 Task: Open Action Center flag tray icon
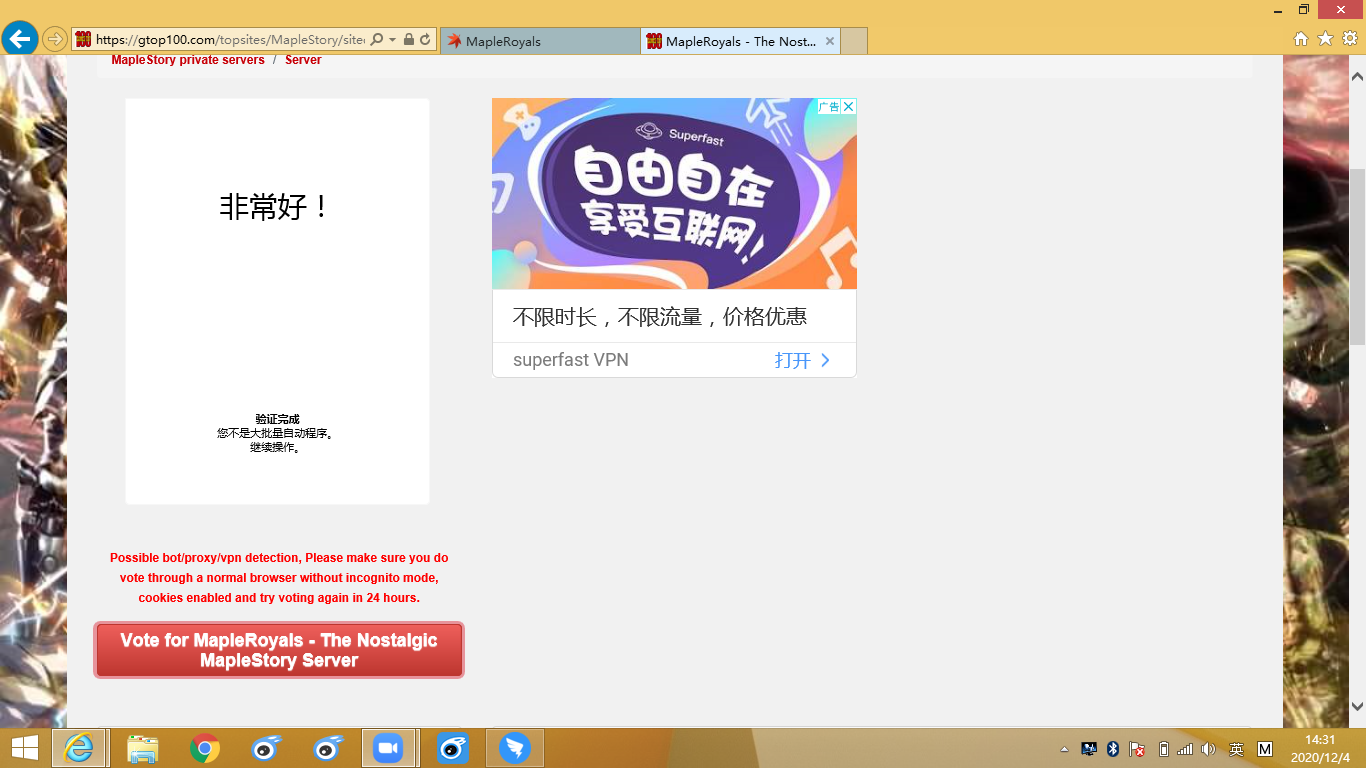click(x=1137, y=749)
